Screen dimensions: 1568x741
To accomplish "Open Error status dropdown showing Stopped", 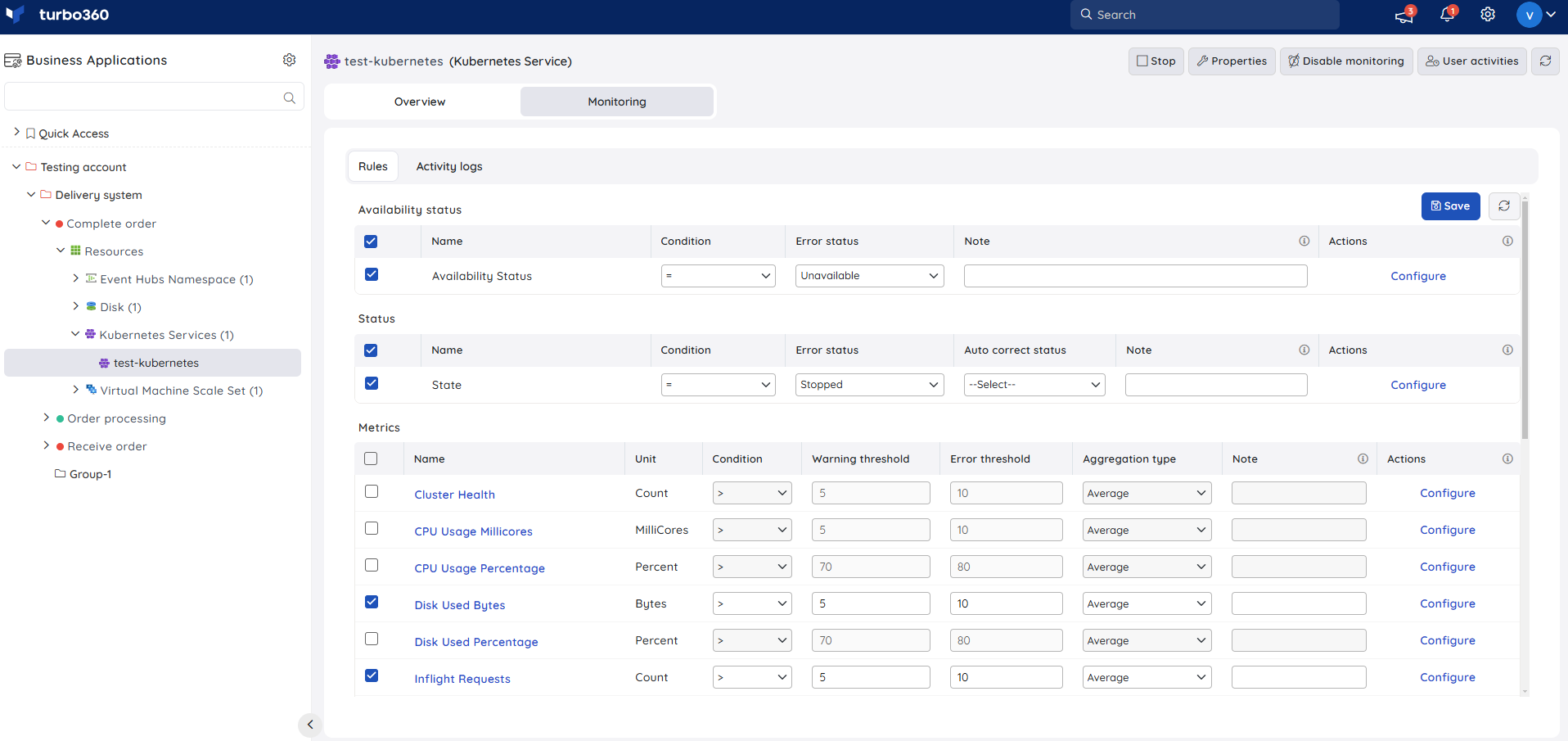I will [x=869, y=385].
